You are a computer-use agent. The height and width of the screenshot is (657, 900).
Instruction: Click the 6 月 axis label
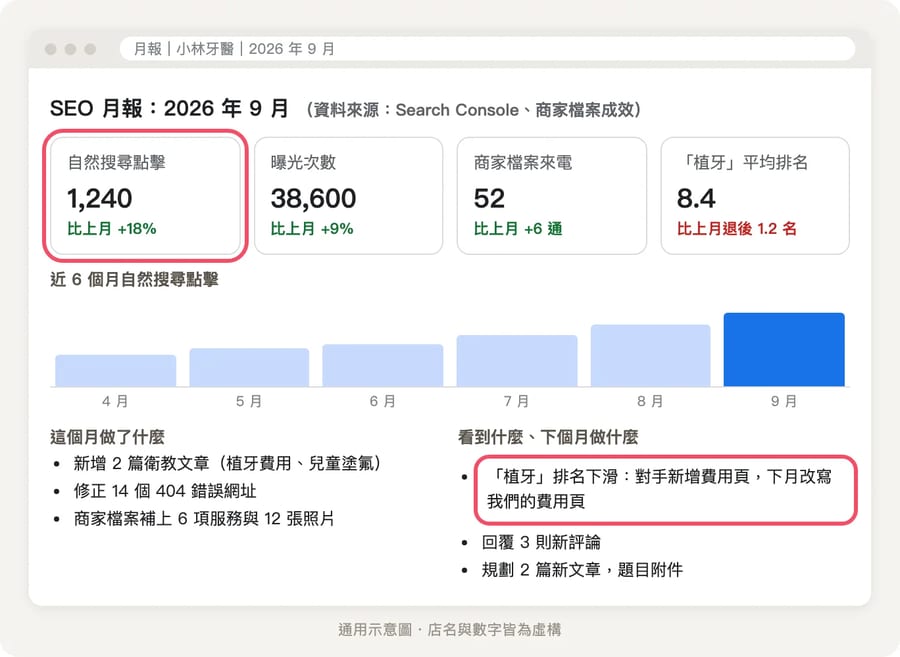tap(383, 401)
